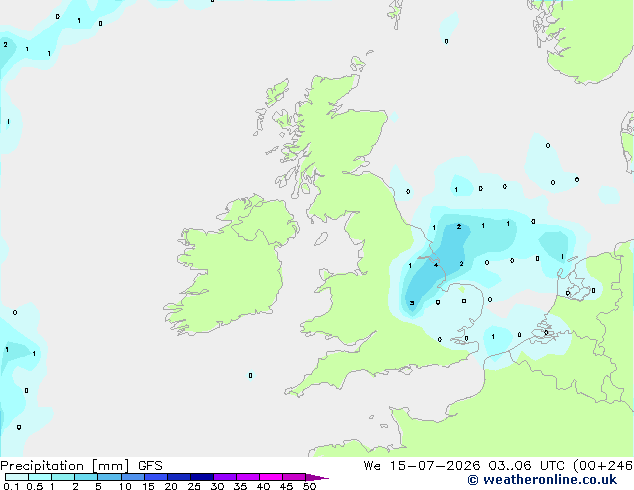
Task: Click the '(00+246' forecast offset text
Action: point(602,466)
